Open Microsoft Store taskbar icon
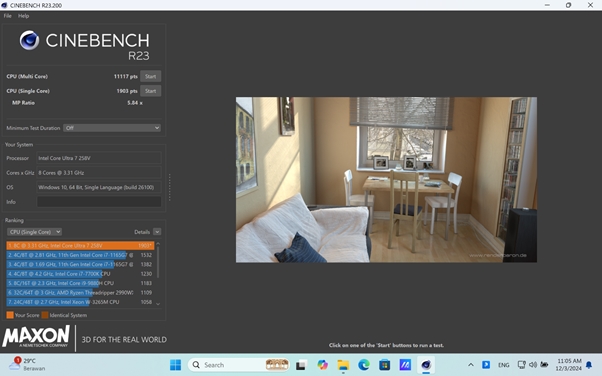This screenshot has width=602, height=376. click(x=385, y=365)
